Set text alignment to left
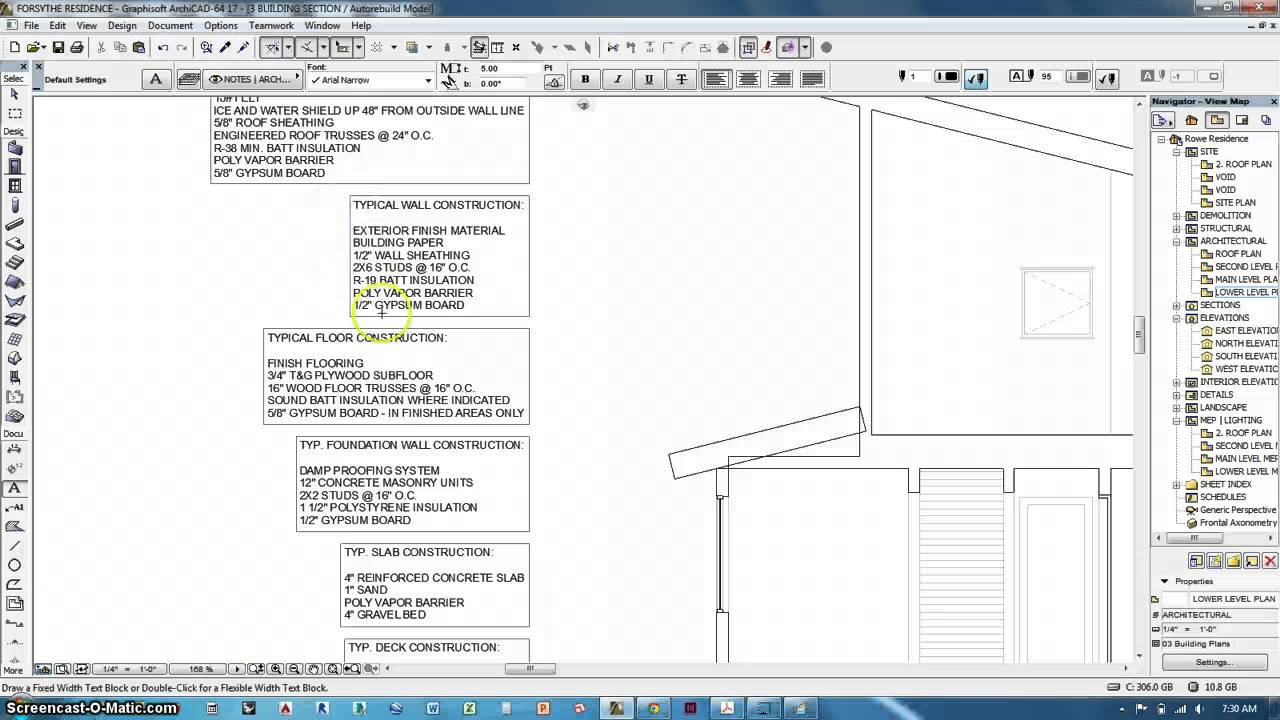Image resolution: width=1280 pixels, height=720 pixels. [716, 79]
